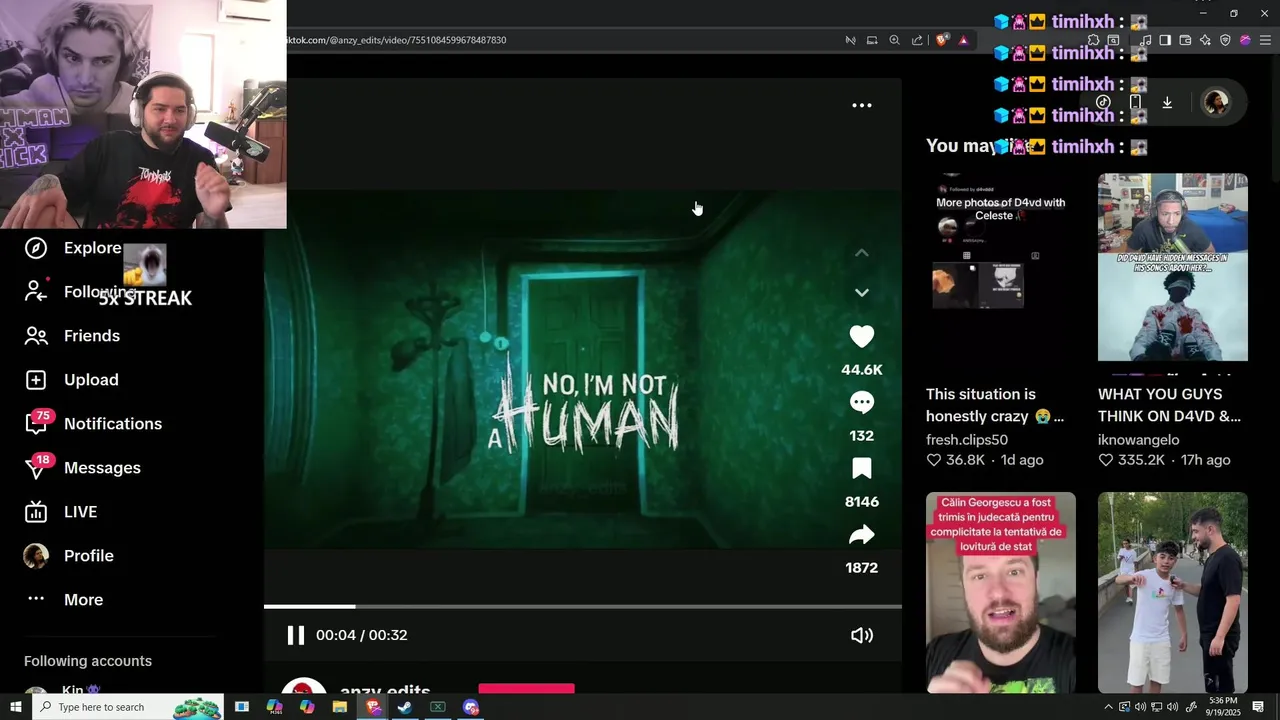Open Steam from the taskbar

tap(405, 707)
